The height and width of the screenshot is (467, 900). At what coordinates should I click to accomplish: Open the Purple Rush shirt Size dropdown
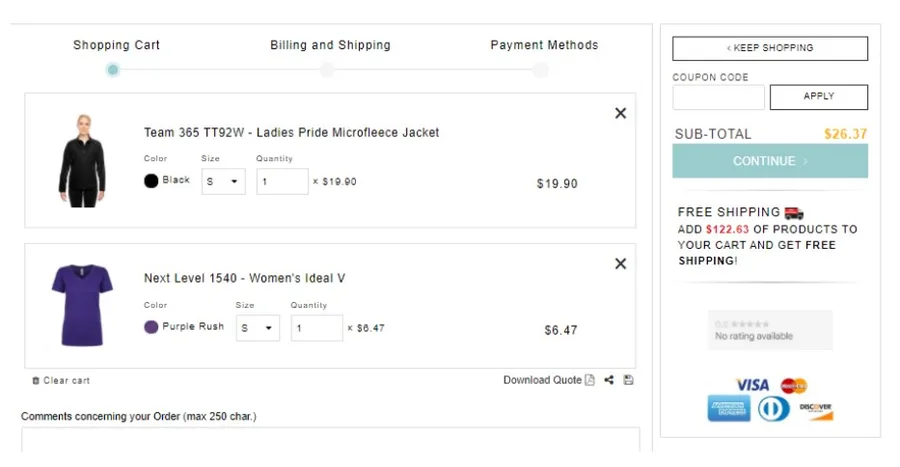coord(257,328)
